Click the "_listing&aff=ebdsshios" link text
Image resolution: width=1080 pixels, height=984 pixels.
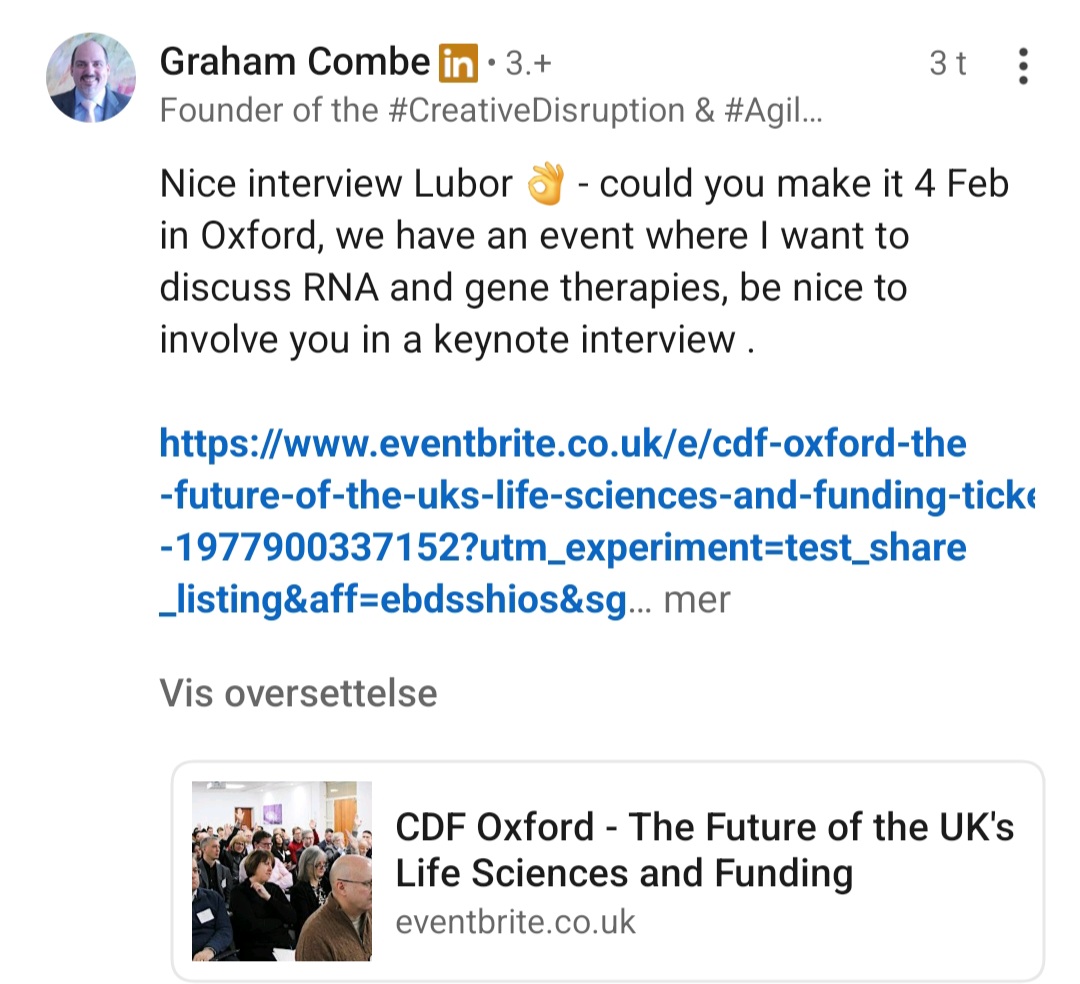point(395,600)
